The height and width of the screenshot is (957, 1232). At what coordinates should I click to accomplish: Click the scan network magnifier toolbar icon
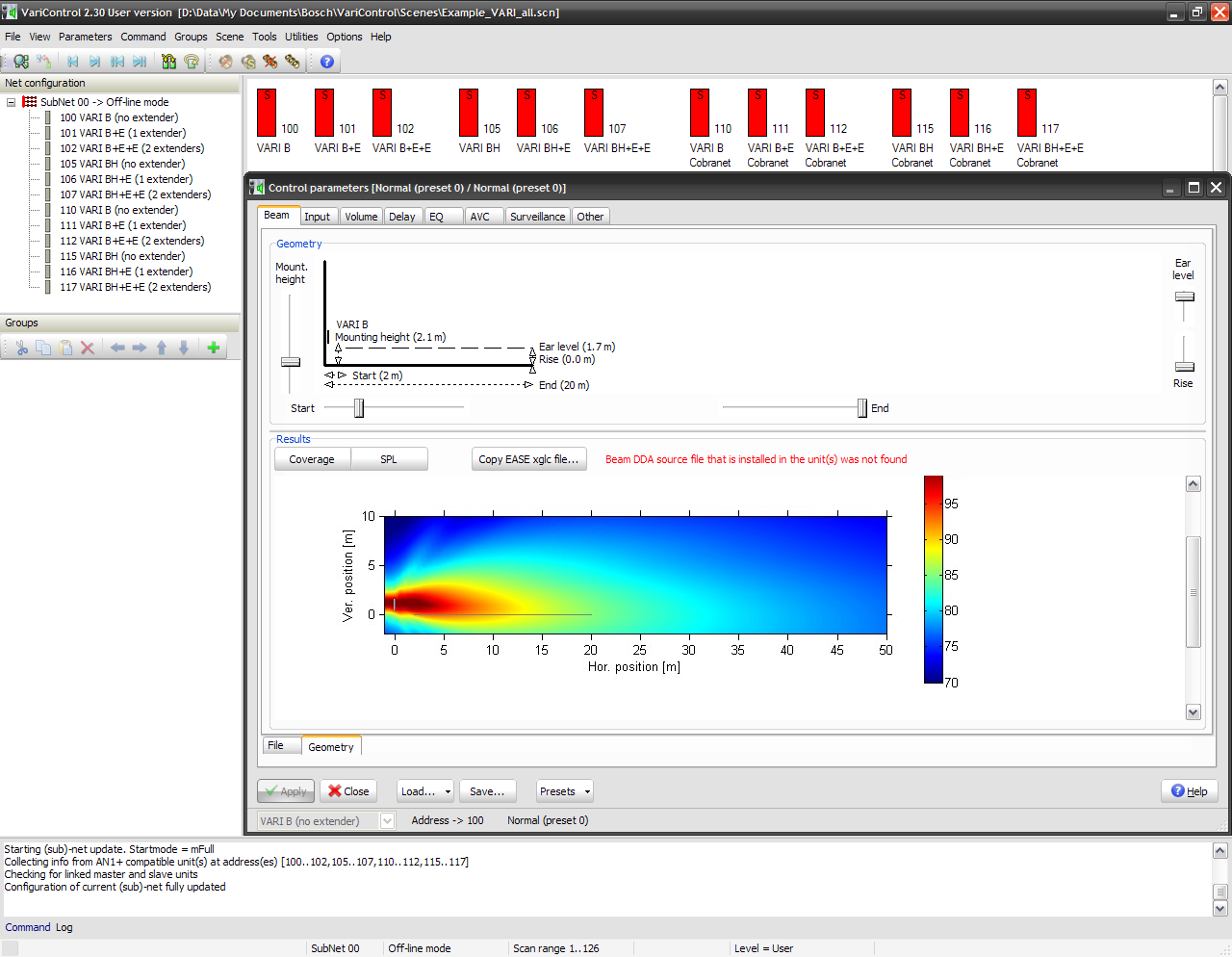click(21, 62)
